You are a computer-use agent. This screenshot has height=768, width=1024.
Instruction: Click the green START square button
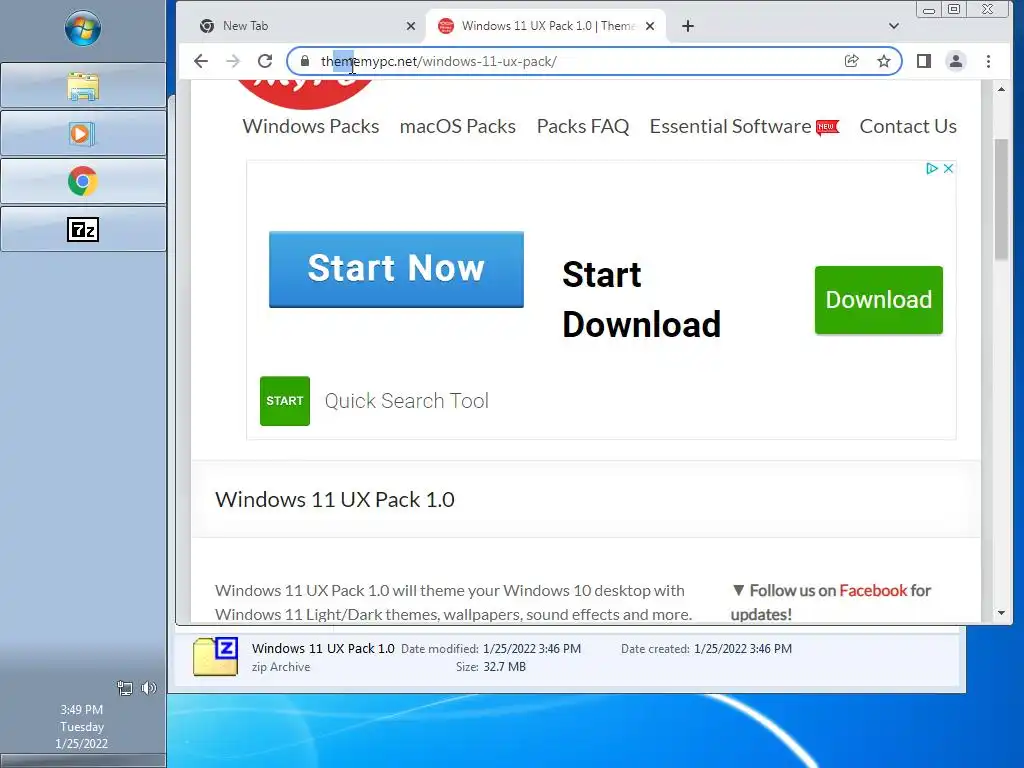tap(285, 401)
